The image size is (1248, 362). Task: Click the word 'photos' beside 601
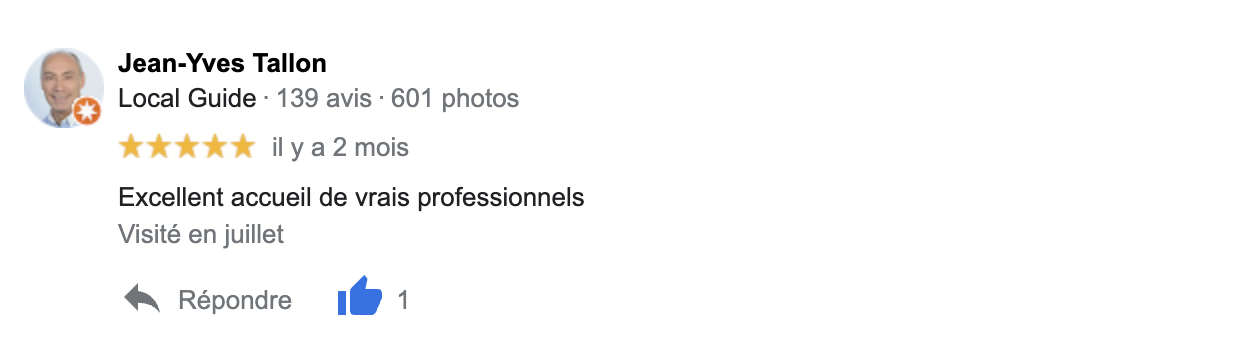pos(480,99)
